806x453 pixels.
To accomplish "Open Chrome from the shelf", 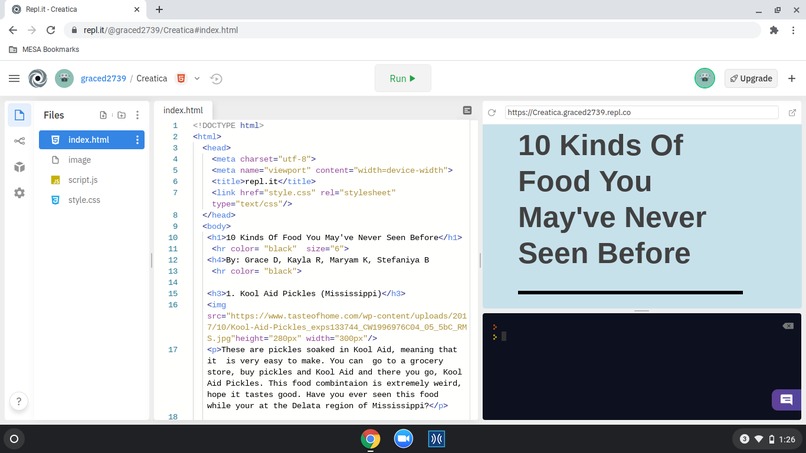I will click(370, 439).
